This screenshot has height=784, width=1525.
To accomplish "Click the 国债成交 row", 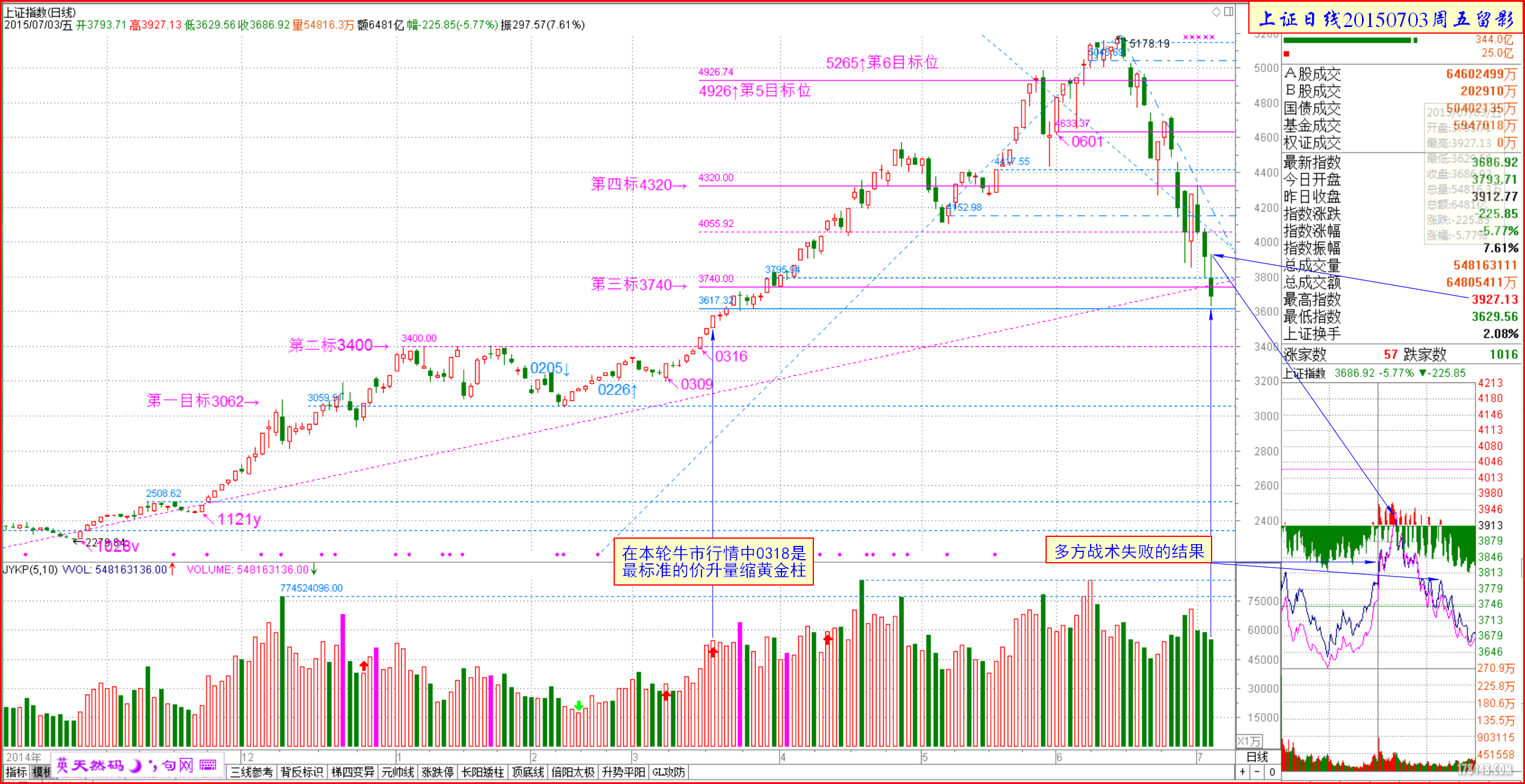I will (1400, 108).
